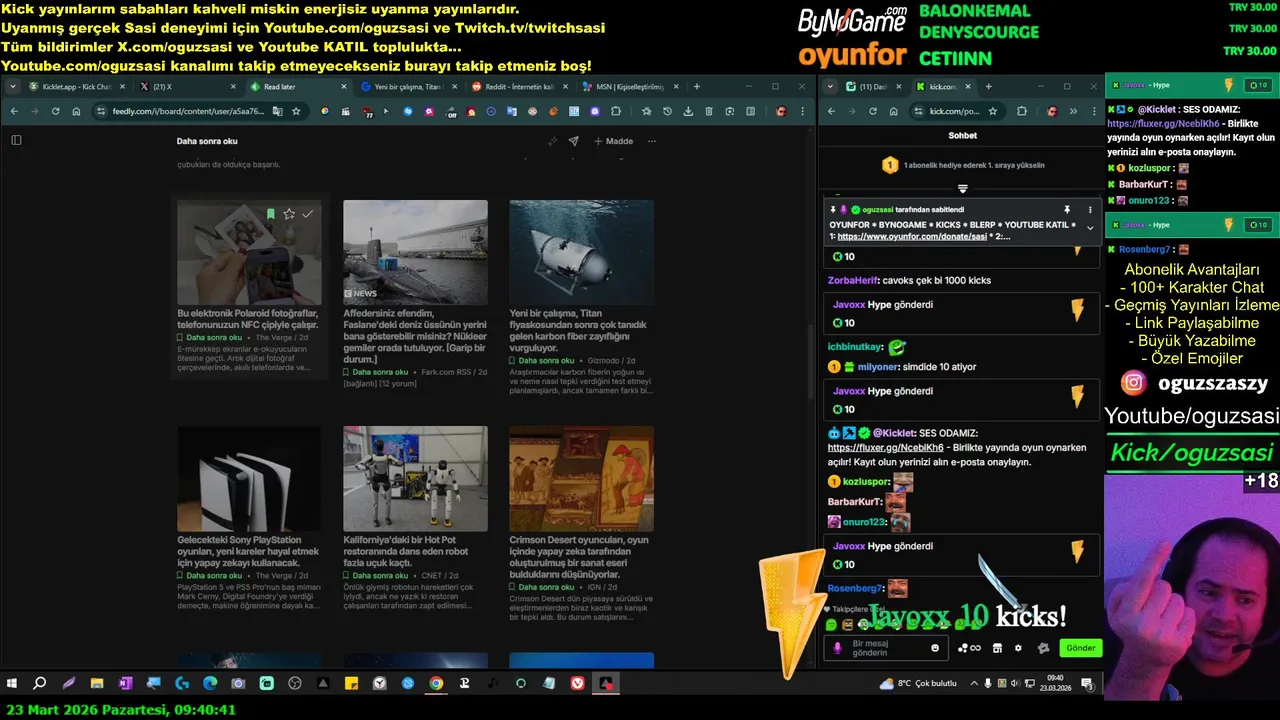
Task: Open the emoji picker in the chat box
Action: click(x=936, y=648)
